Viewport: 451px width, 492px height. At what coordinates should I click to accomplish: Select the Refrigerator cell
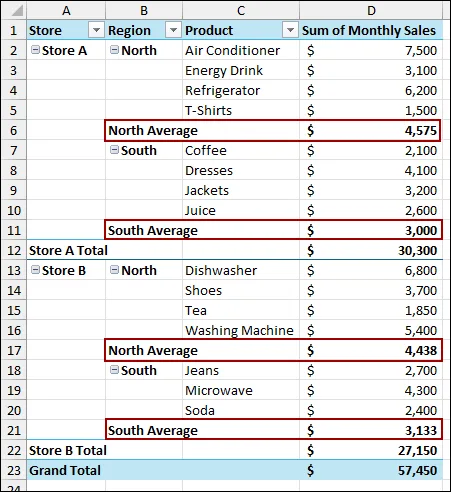(x=241, y=90)
